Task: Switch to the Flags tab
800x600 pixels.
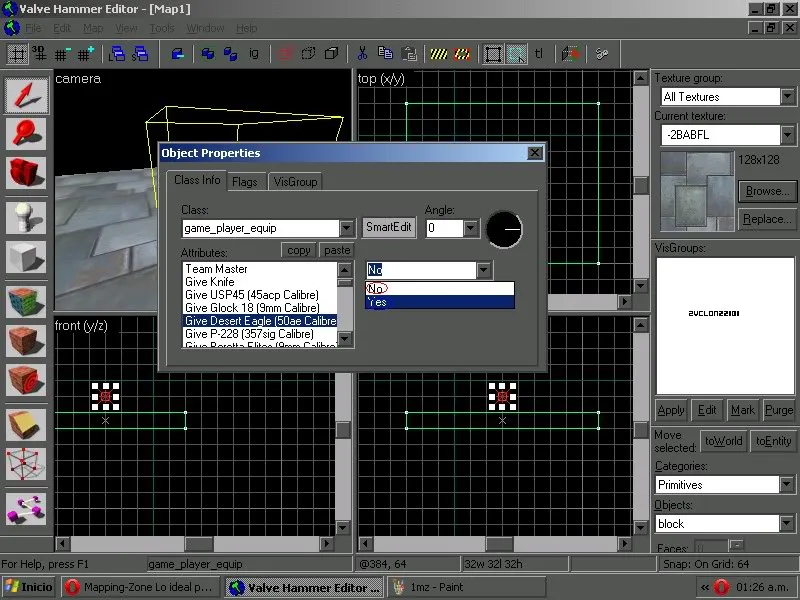Action: [x=244, y=182]
